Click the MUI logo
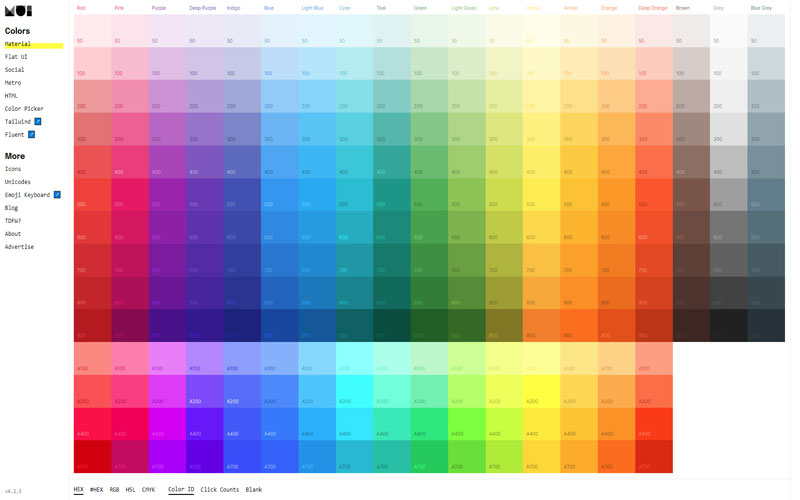800x500 pixels. point(18,10)
